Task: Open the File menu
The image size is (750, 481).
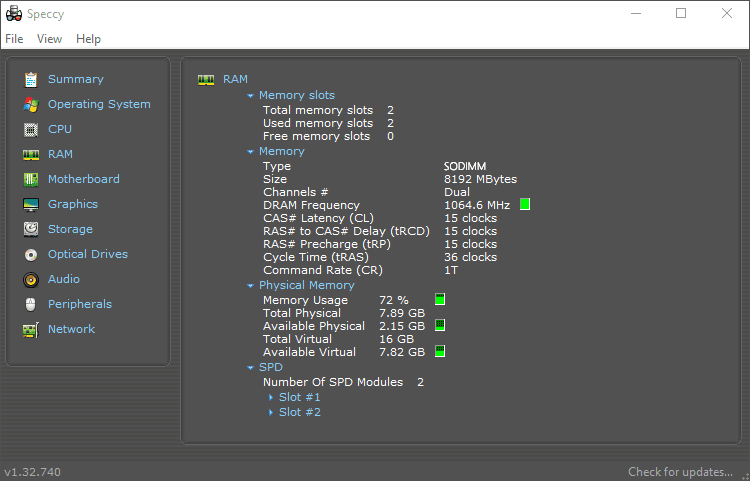Action: pos(14,39)
